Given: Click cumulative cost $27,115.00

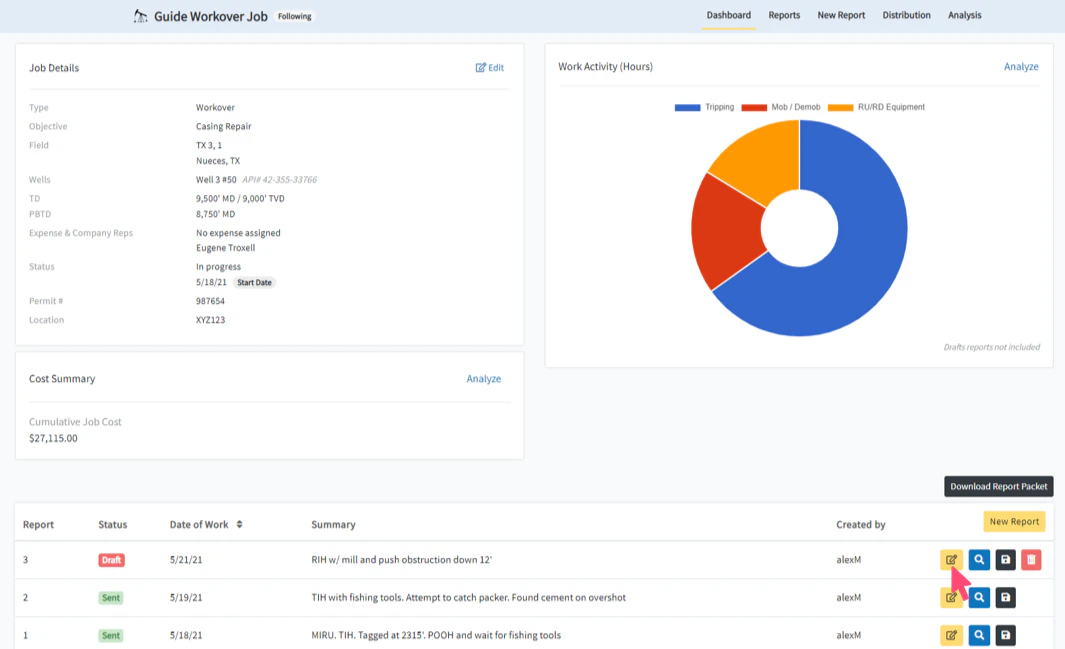Looking at the screenshot, I should point(53,439).
